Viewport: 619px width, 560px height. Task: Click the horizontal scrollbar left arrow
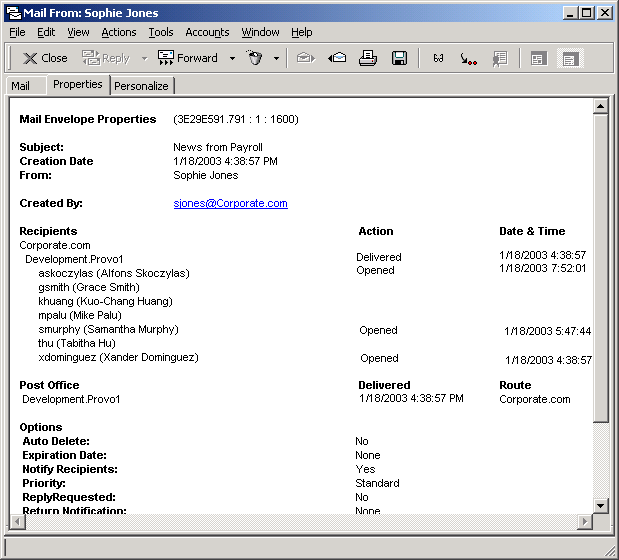pos(17,522)
